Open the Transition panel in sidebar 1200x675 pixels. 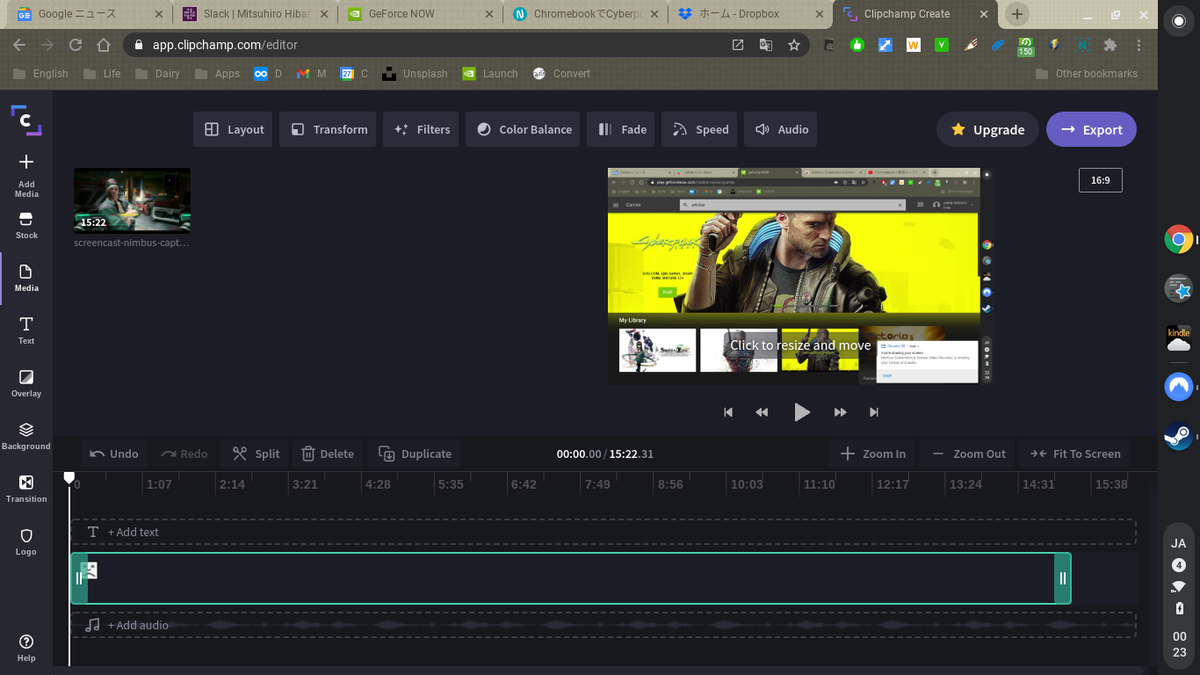(x=26, y=489)
